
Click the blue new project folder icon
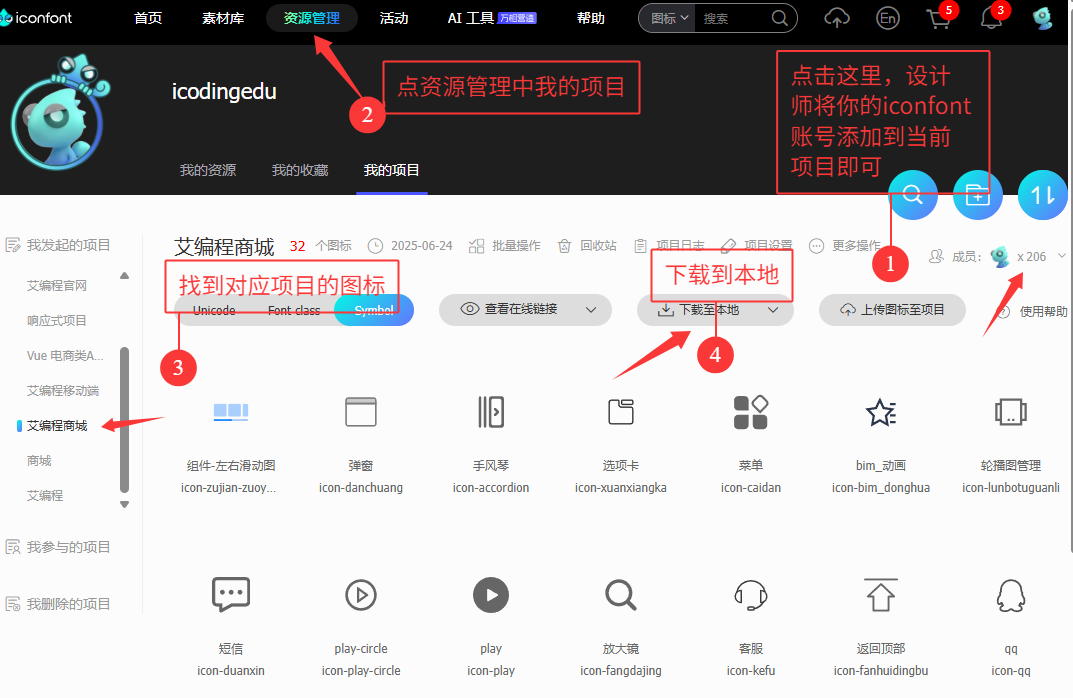(977, 196)
